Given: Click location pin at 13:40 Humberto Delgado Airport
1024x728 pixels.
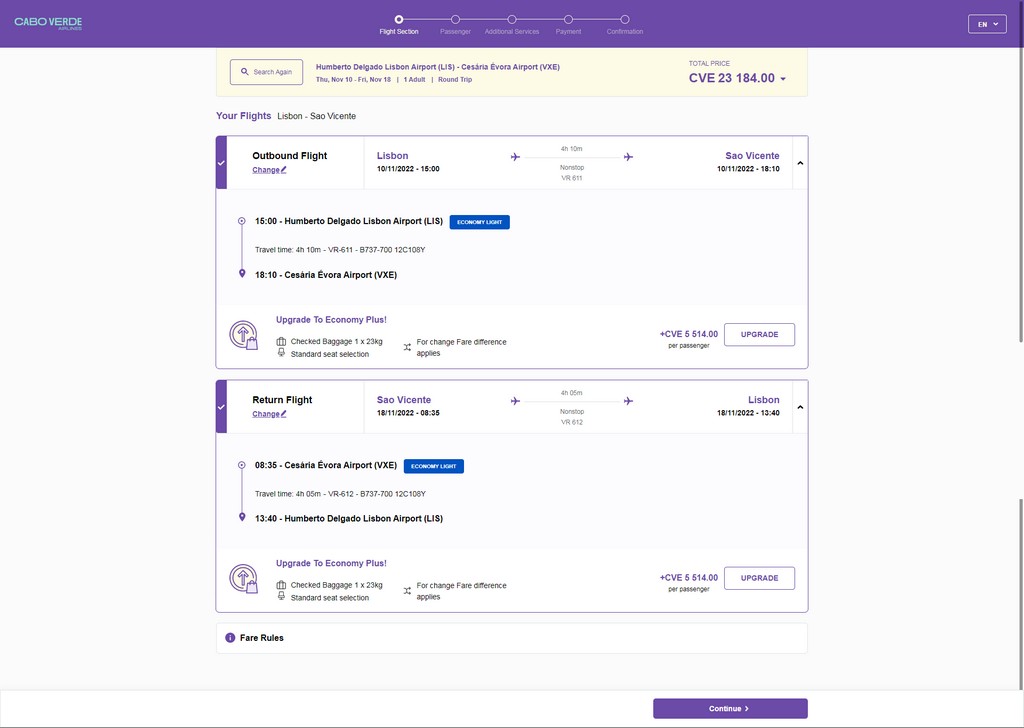Looking at the screenshot, I should point(242,517).
